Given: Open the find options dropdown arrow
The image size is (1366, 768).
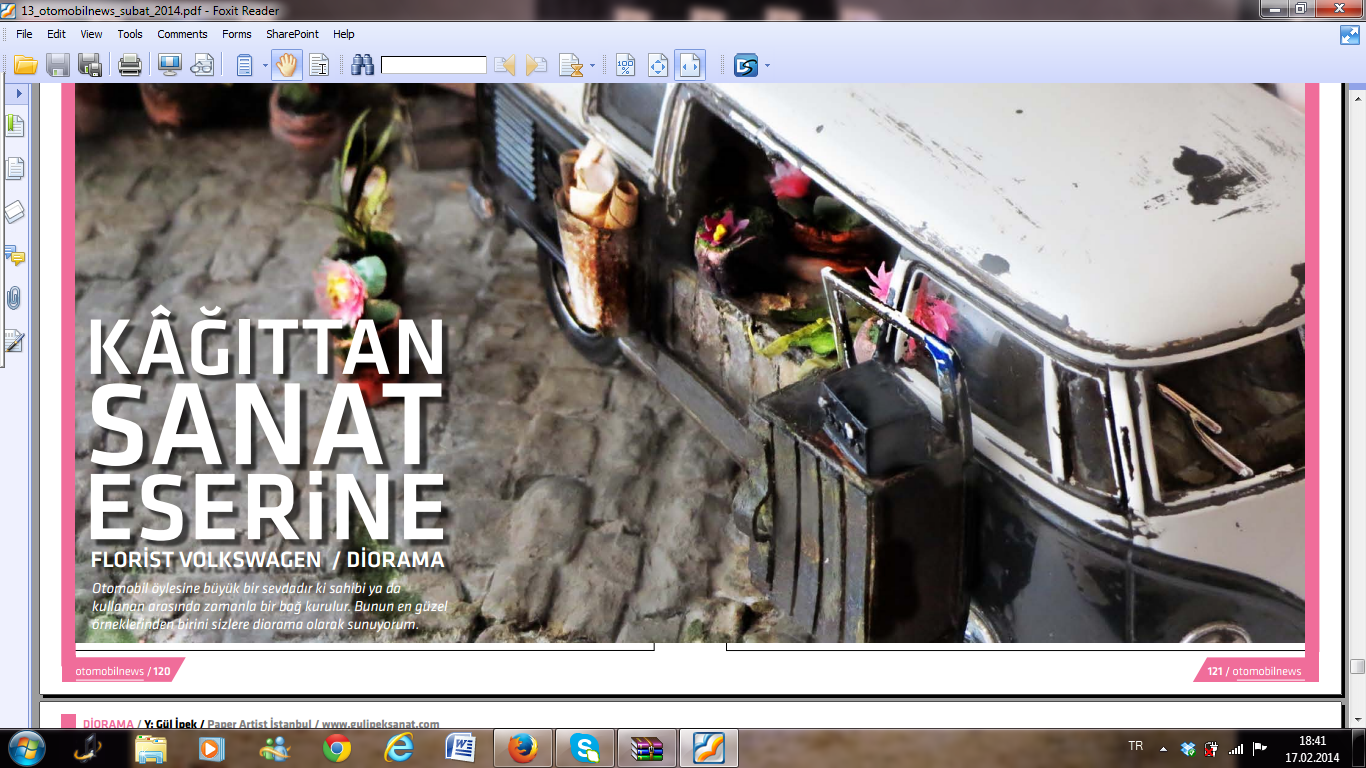Looking at the screenshot, I should tap(592, 66).
